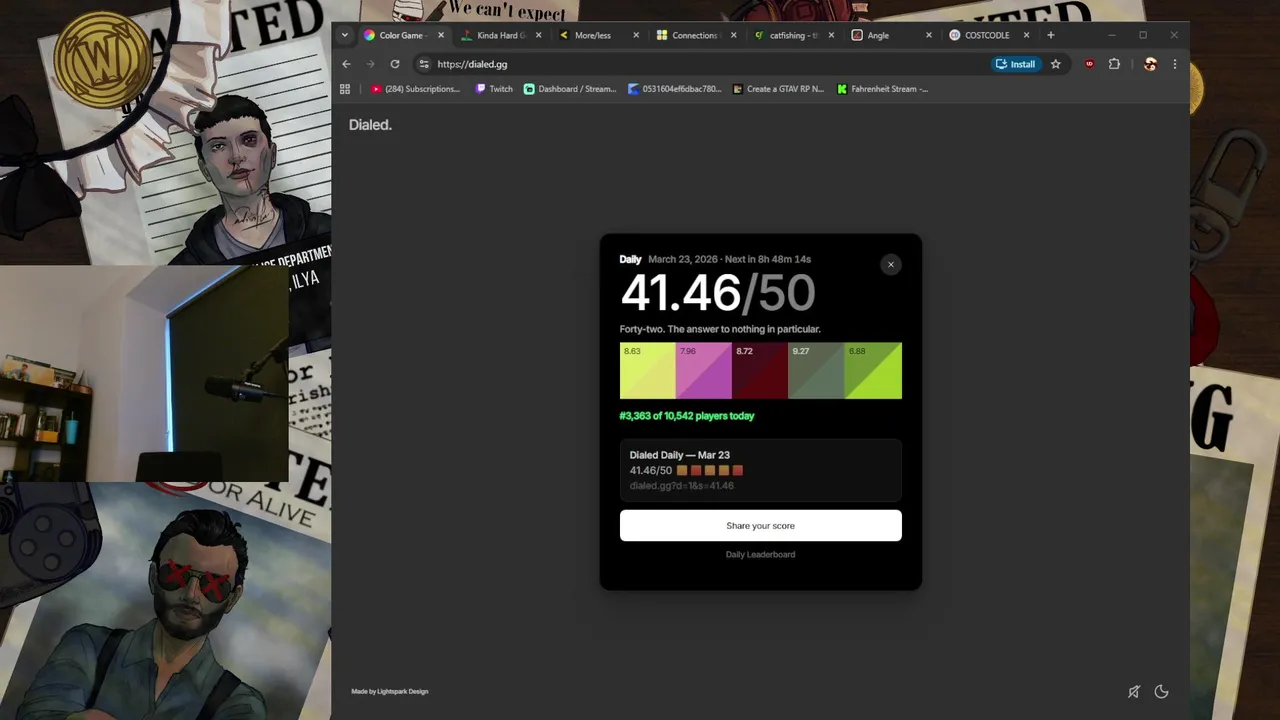Open the apps grid in bookmarks bar

[x=345, y=89]
